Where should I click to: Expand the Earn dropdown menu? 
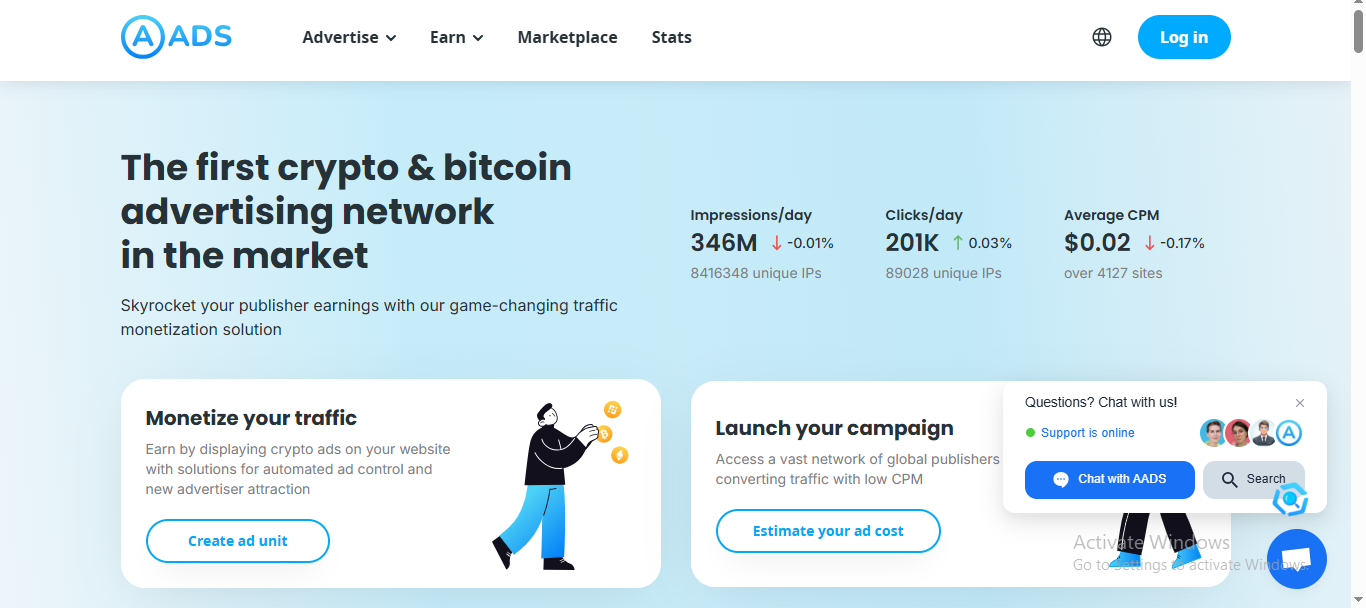pyautogui.click(x=457, y=37)
